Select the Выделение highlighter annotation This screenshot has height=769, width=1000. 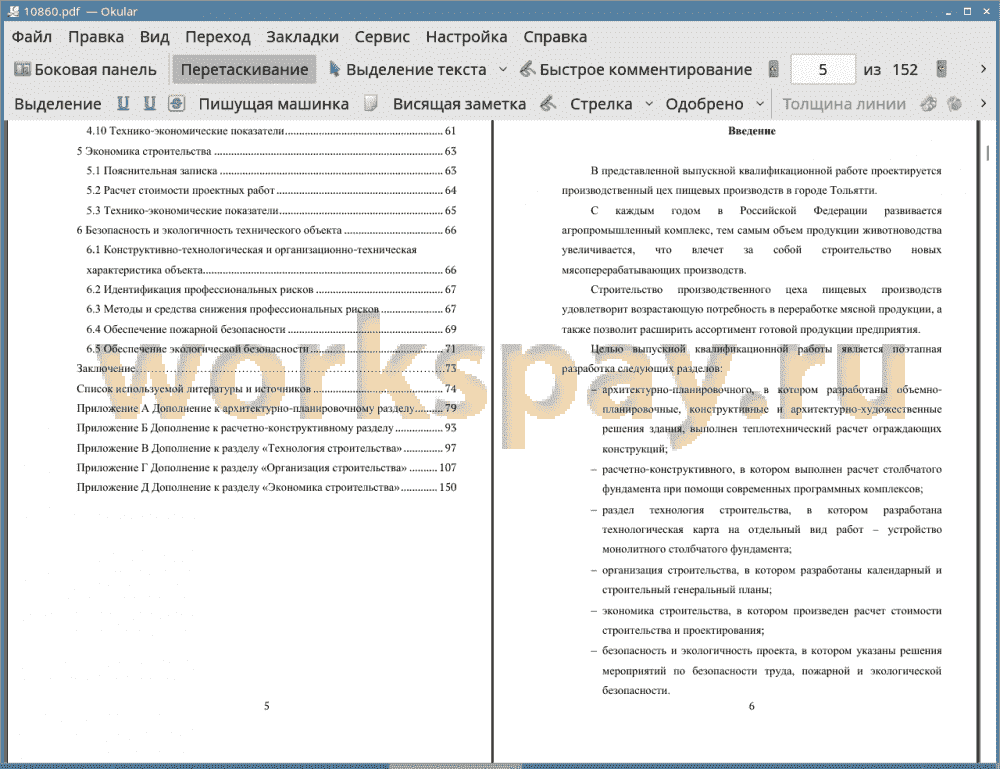pyautogui.click(x=57, y=104)
